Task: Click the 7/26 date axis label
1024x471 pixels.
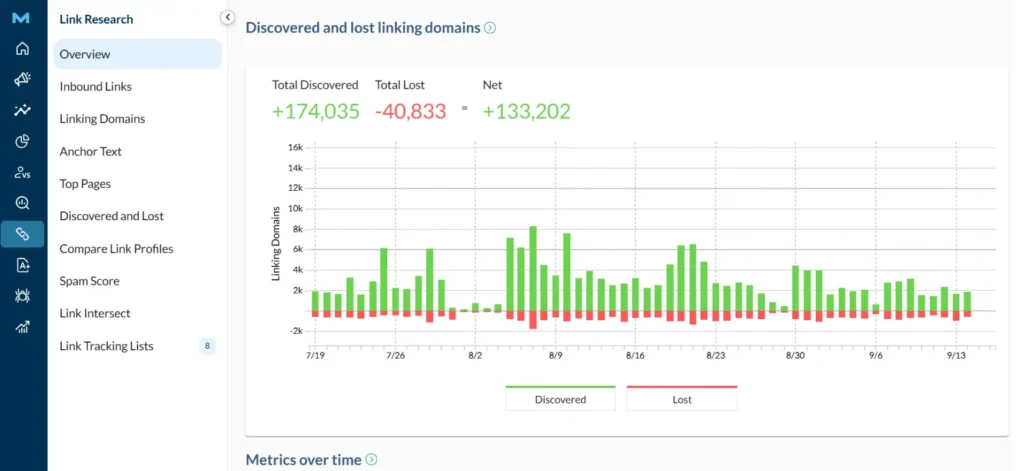Action: click(395, 356)
